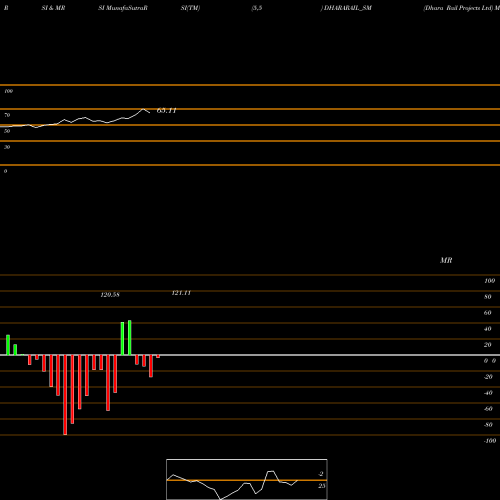Click the MR axis label -20
The height and width of the screenshot is (500, 500).
tap(488, 377)
